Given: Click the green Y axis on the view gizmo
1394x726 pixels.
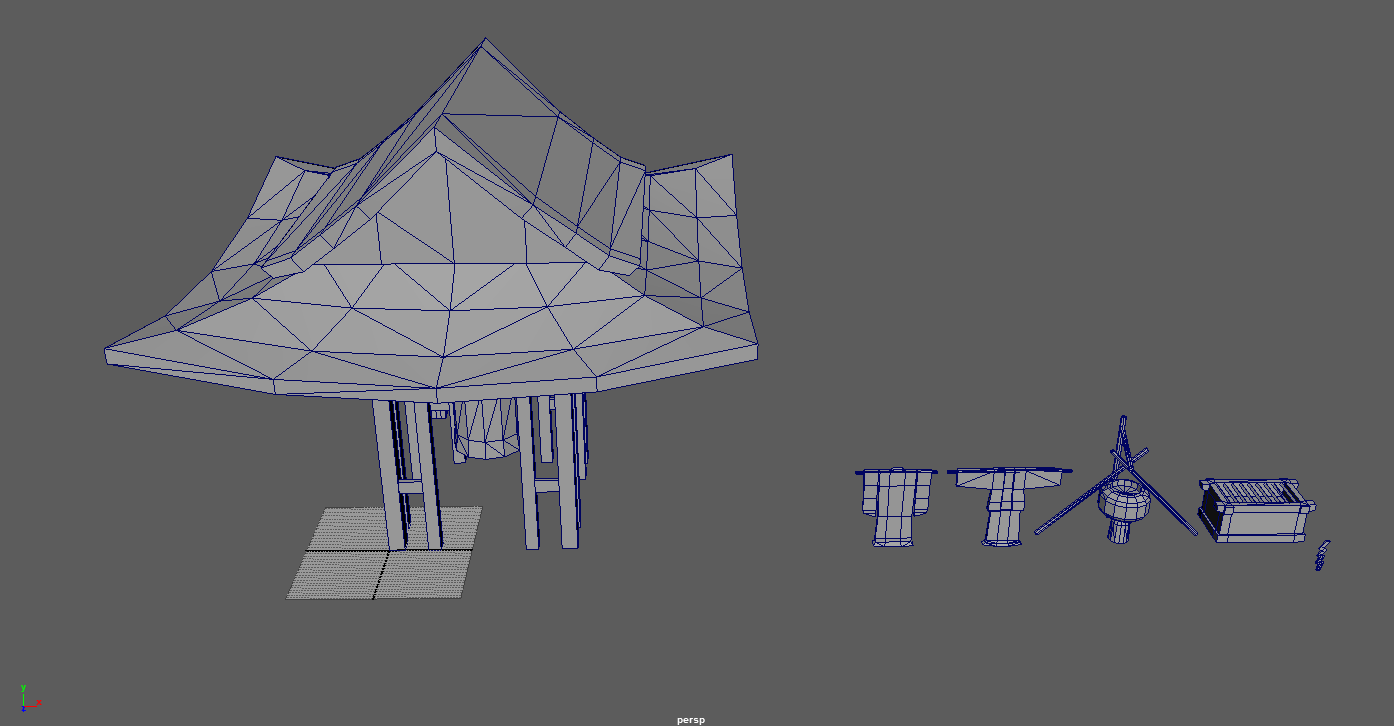Looking at the screenshot, I should tap(23, 688).
